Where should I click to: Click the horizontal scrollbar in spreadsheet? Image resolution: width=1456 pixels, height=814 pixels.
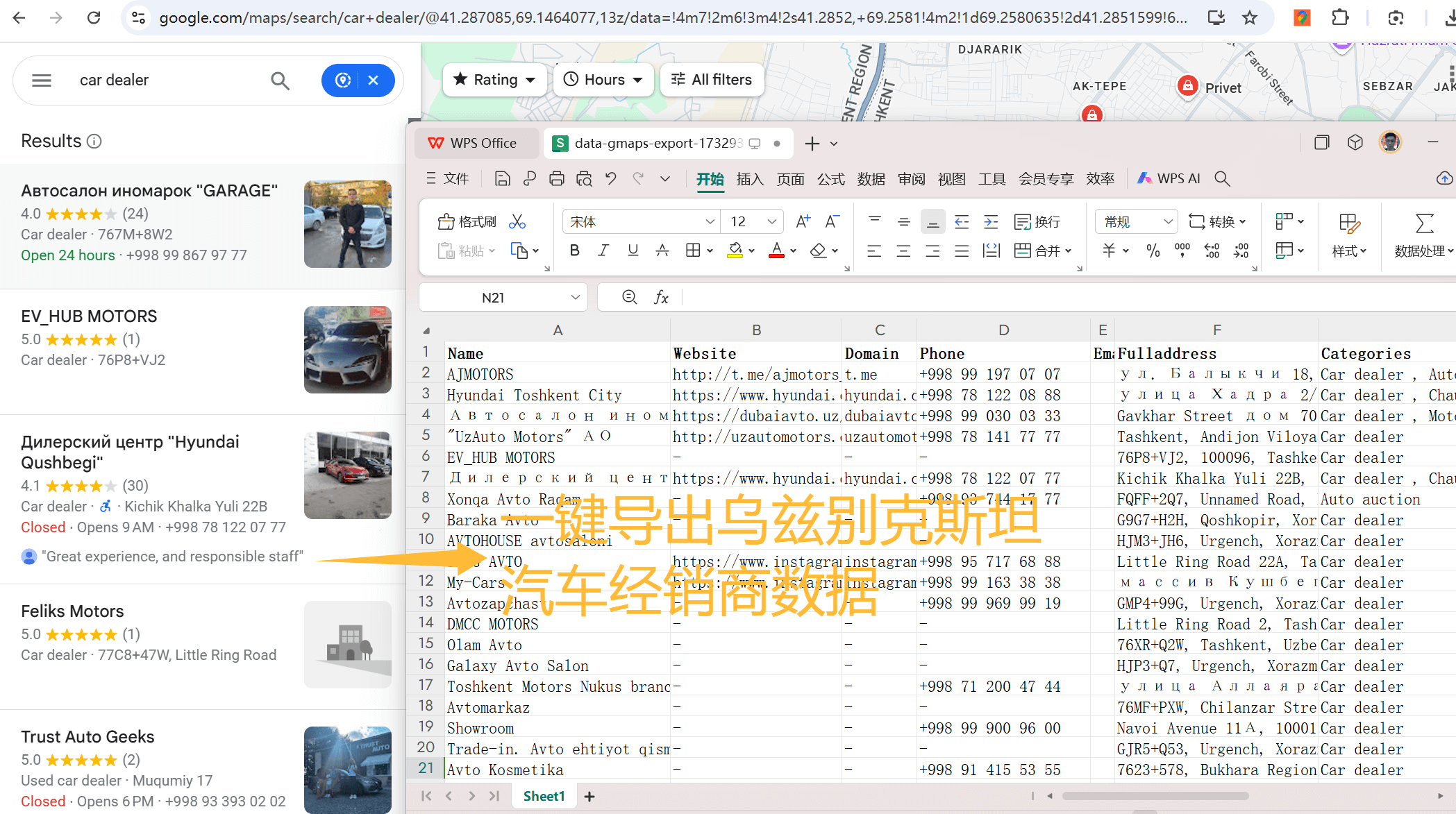pos(1155,796)
